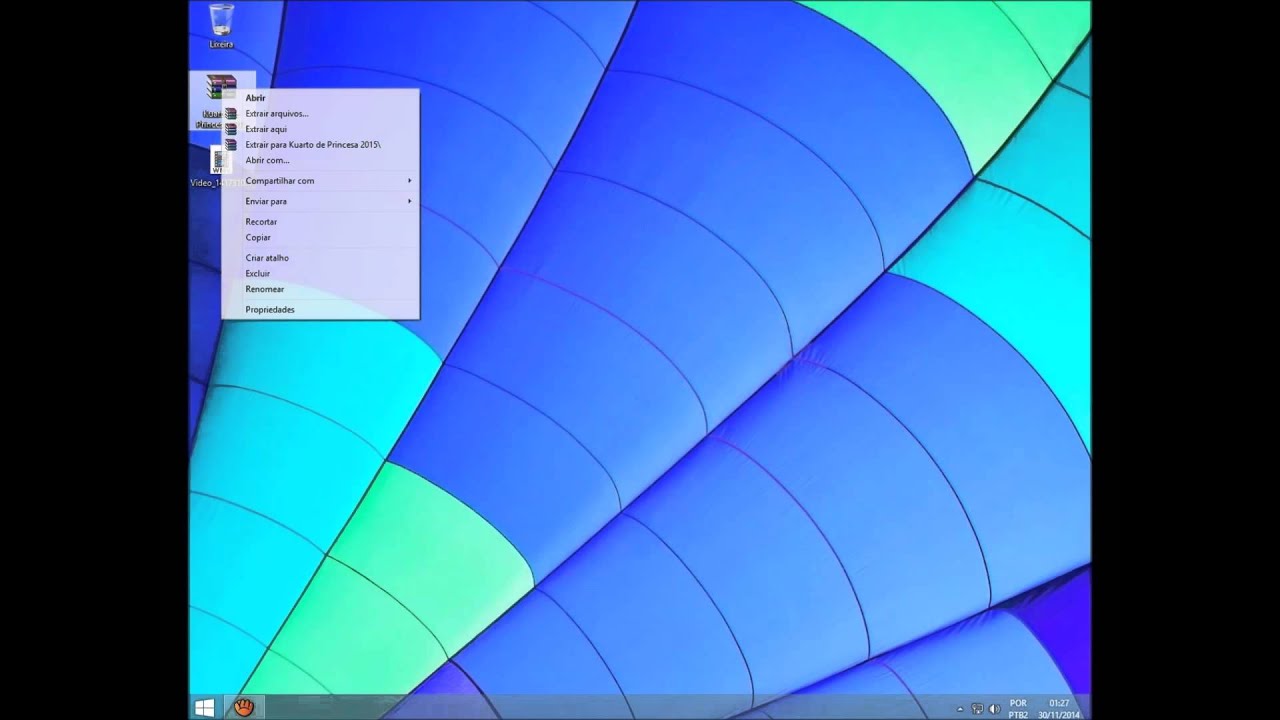Open the Lixeira recycle bin icon

pos(221,25)
